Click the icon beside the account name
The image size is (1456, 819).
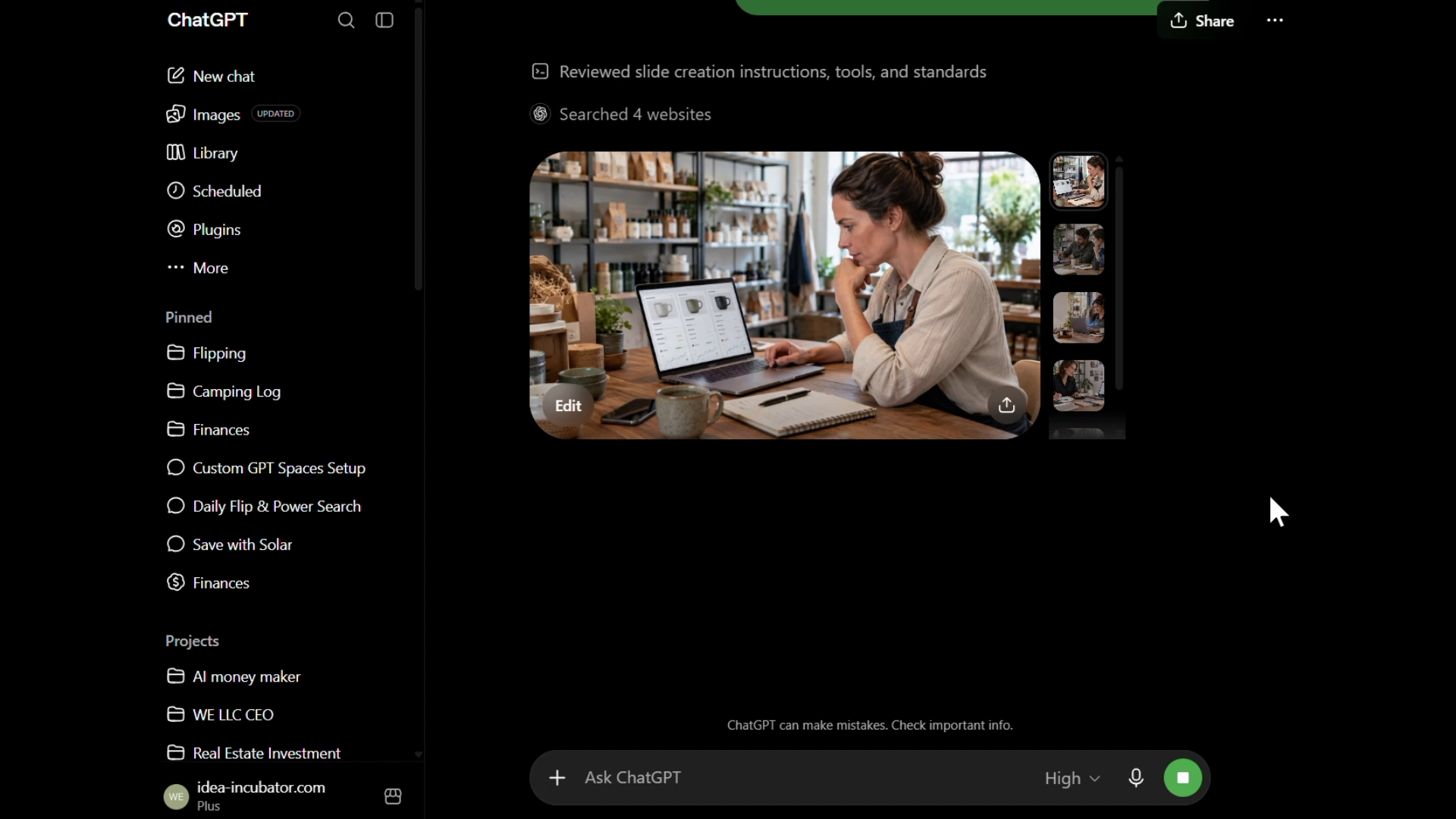(393, 796)
